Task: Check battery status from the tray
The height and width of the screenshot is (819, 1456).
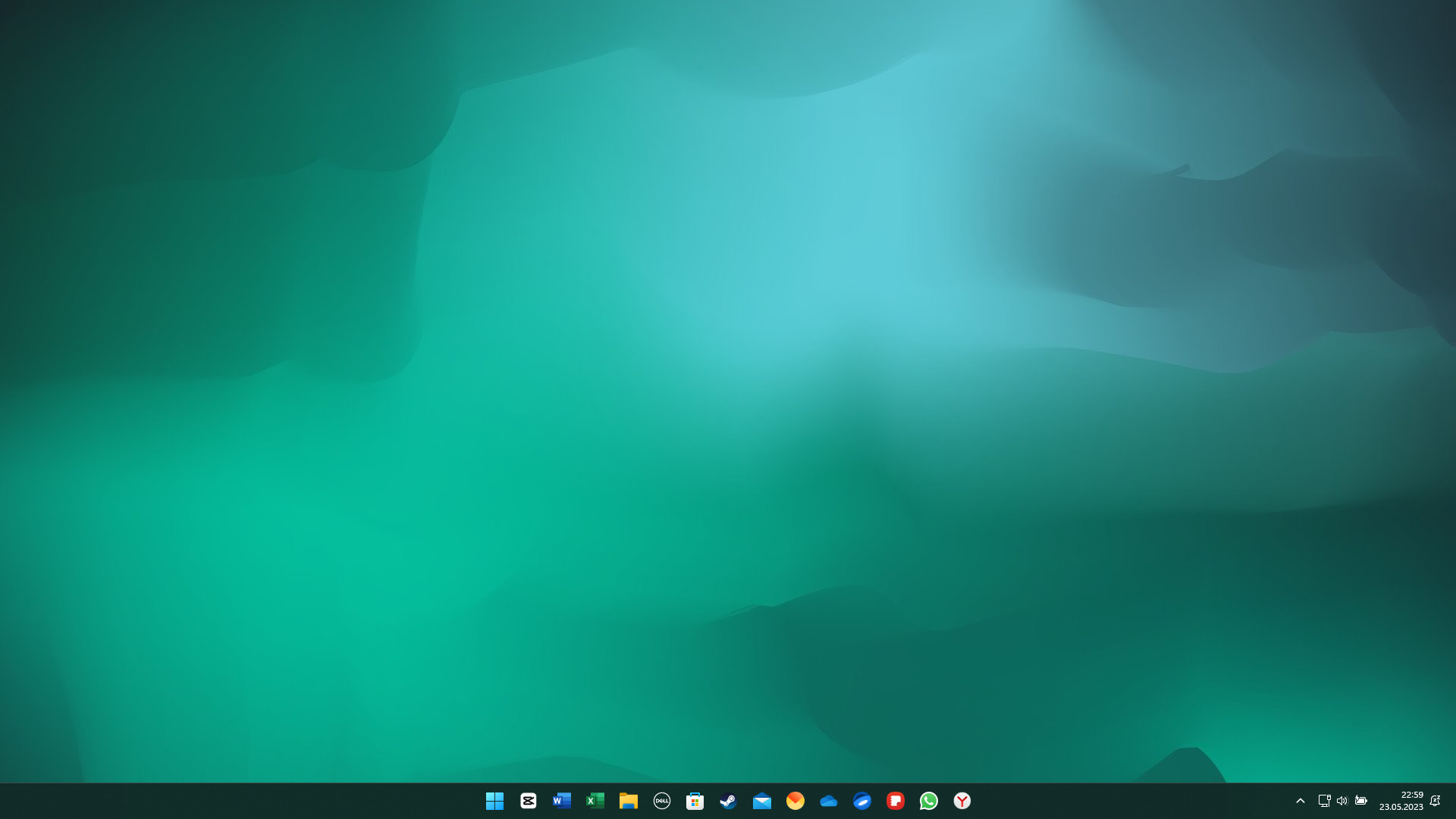Action: pos(1361,801)
